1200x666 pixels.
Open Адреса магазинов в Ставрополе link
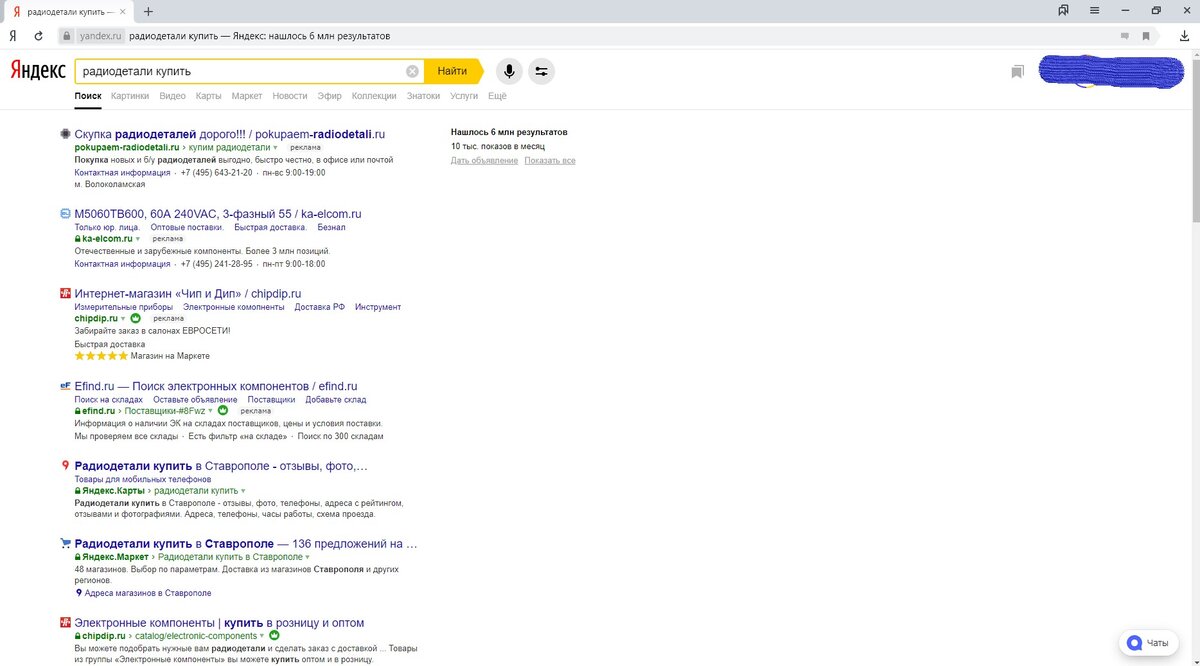coord(148,593)
